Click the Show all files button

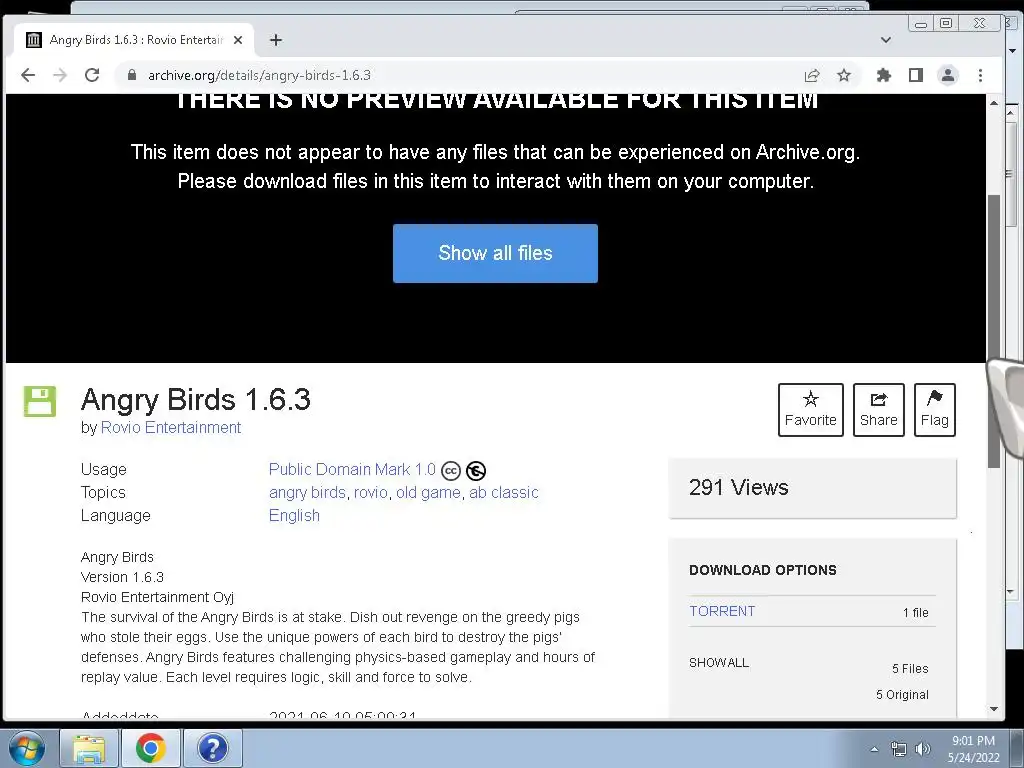point(495,253)
